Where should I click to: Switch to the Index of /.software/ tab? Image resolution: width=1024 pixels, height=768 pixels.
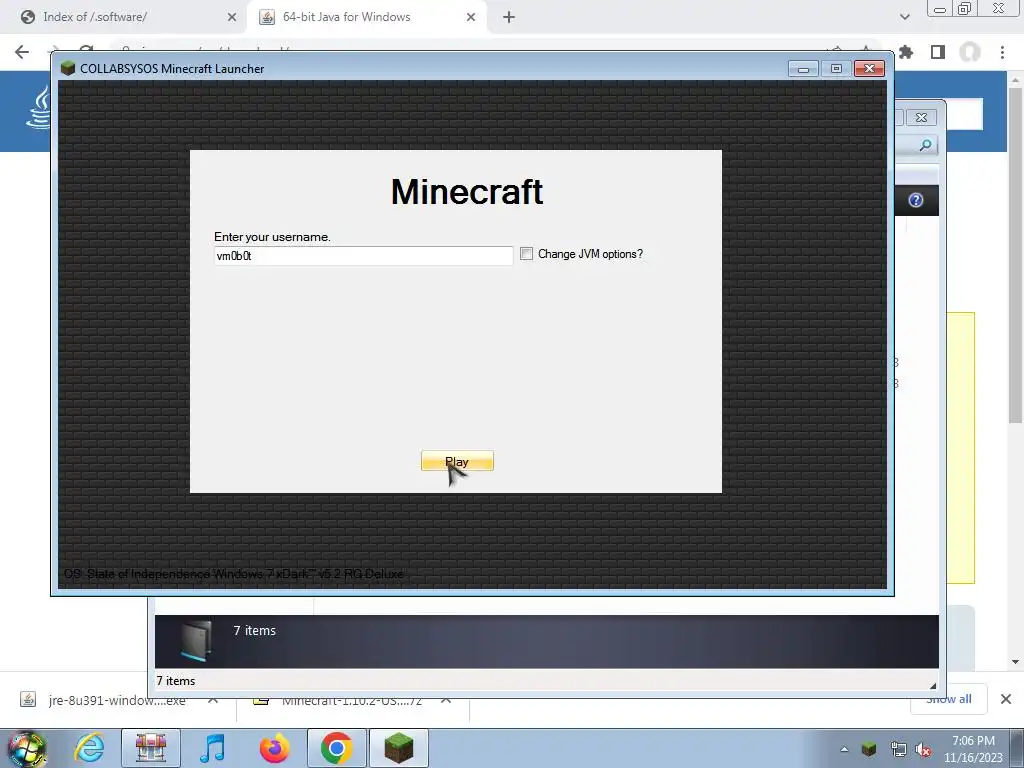click(95, 17)
